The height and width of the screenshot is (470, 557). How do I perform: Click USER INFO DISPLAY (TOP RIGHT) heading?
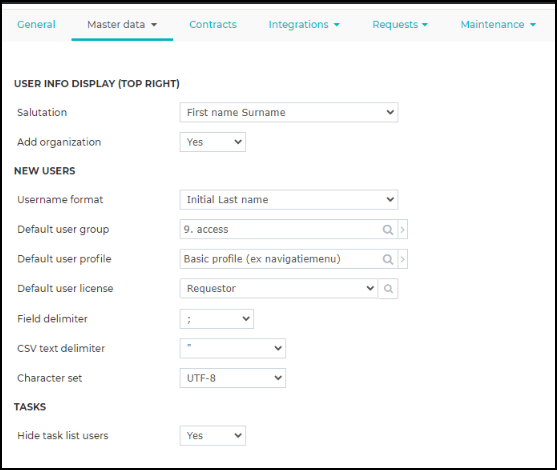97,84
